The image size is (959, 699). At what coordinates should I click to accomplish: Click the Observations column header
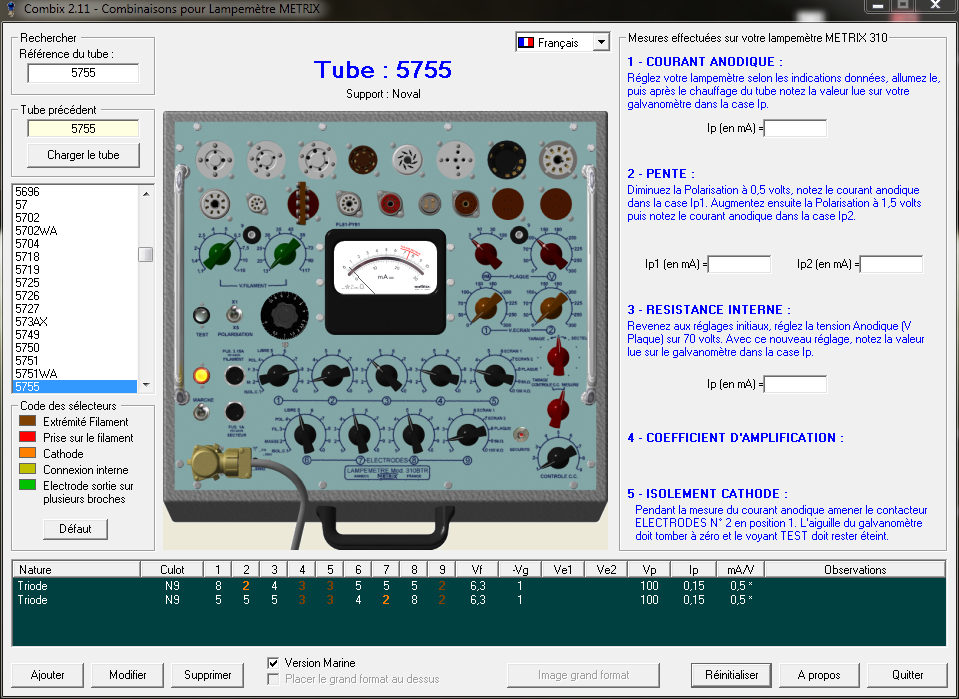point(854,569)
